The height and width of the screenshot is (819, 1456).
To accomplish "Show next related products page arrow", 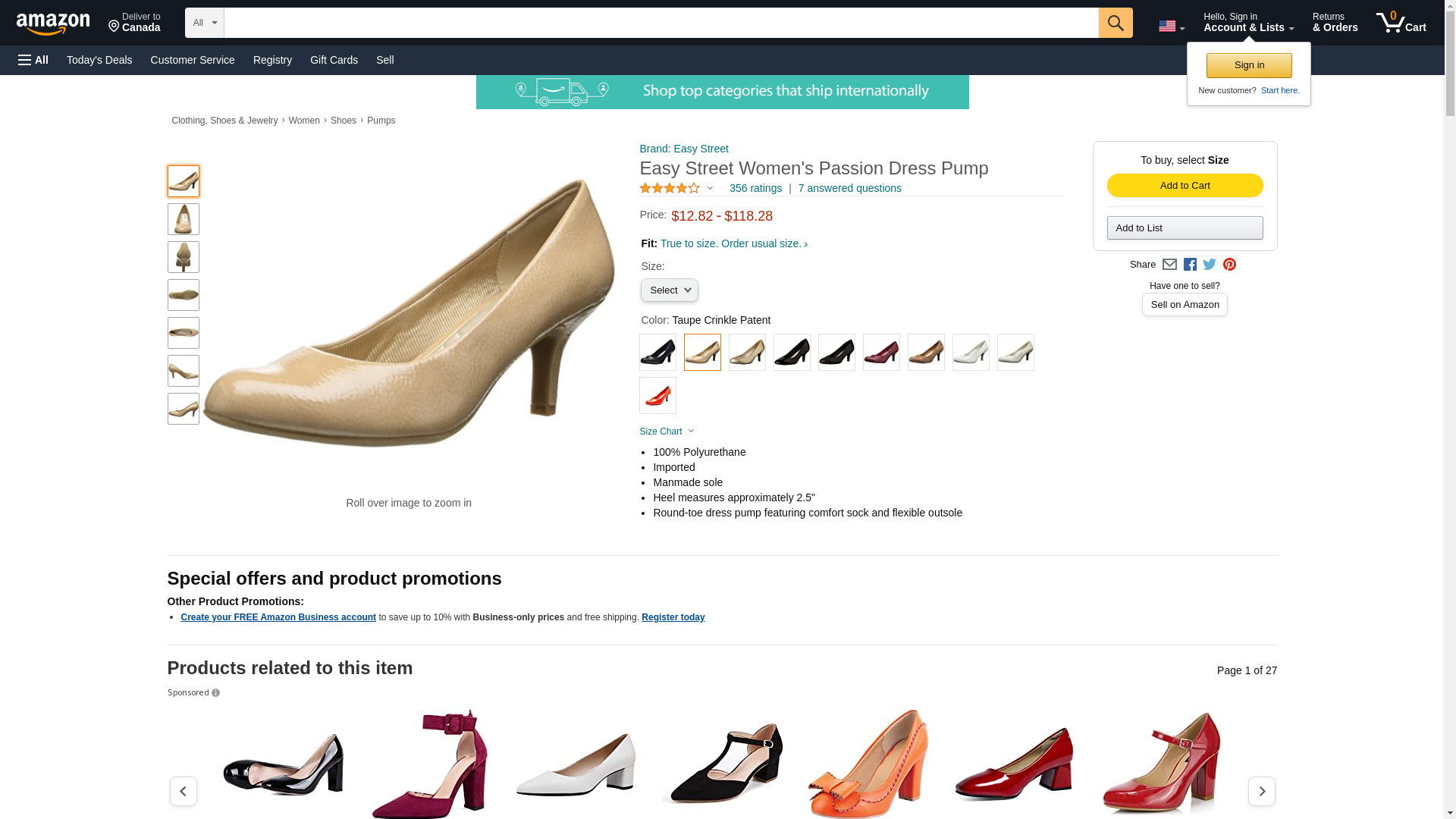I will [1262, 791].
